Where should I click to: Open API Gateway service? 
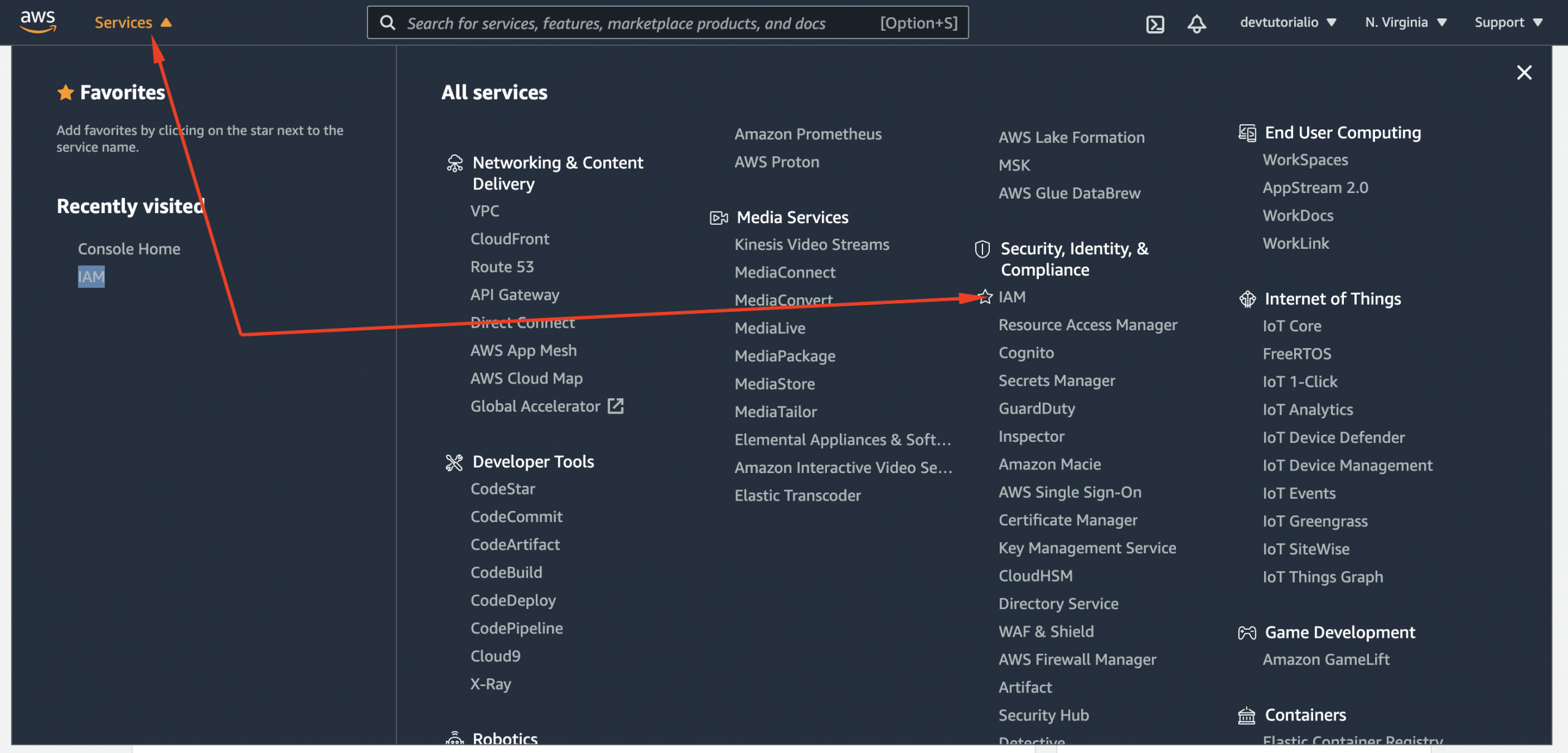pos(514,295)
